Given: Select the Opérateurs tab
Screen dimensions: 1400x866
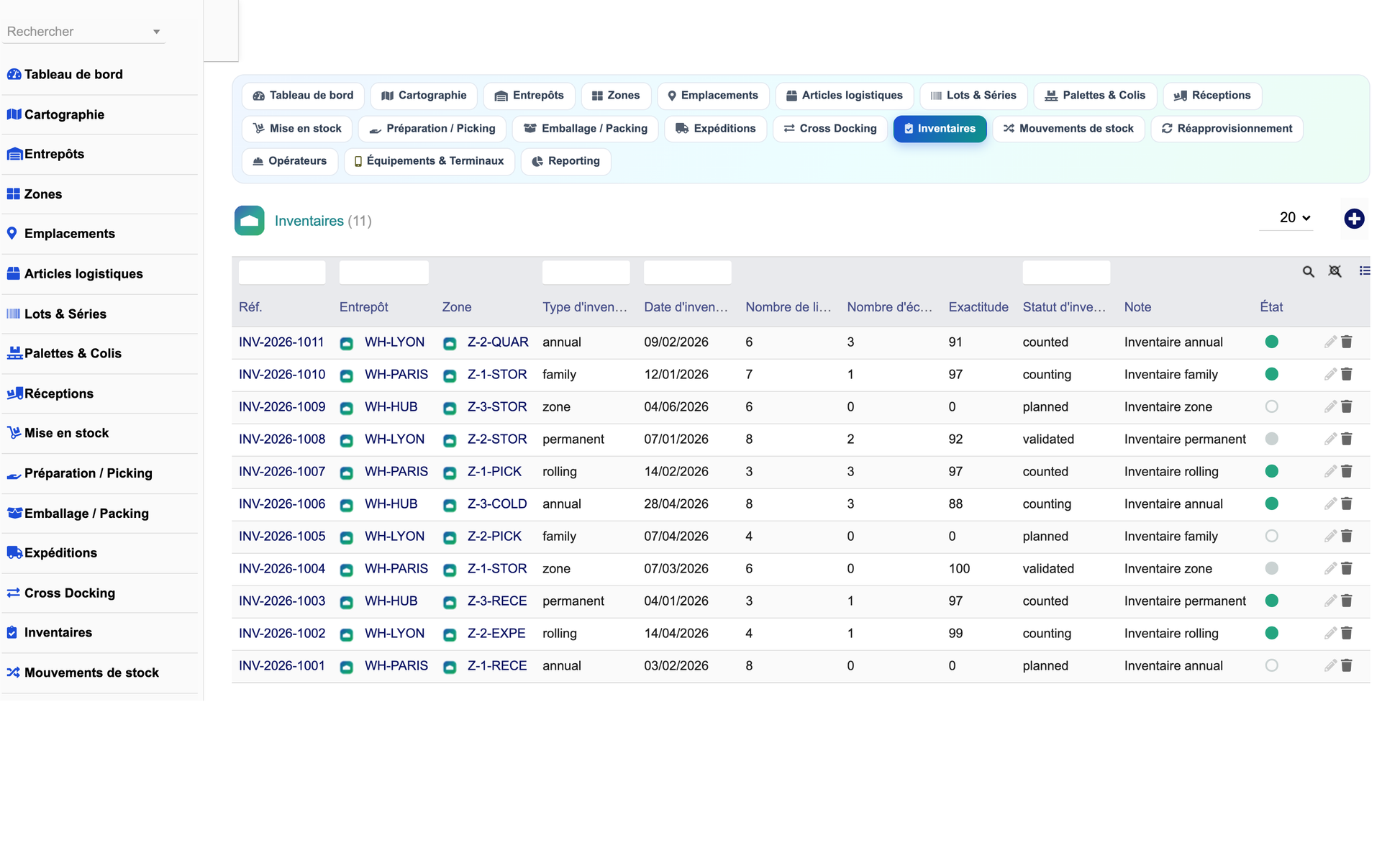Looking at the screenshot, I should pos(290,161).
